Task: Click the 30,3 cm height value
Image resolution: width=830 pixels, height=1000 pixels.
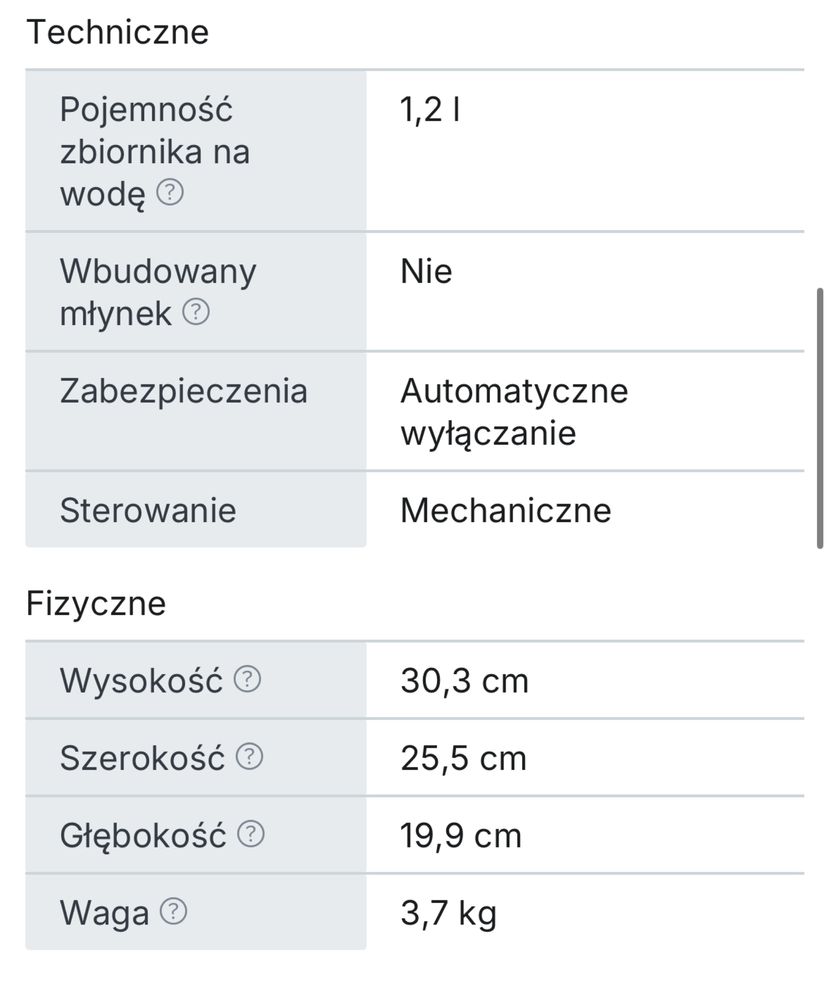Action: [464, 680]
